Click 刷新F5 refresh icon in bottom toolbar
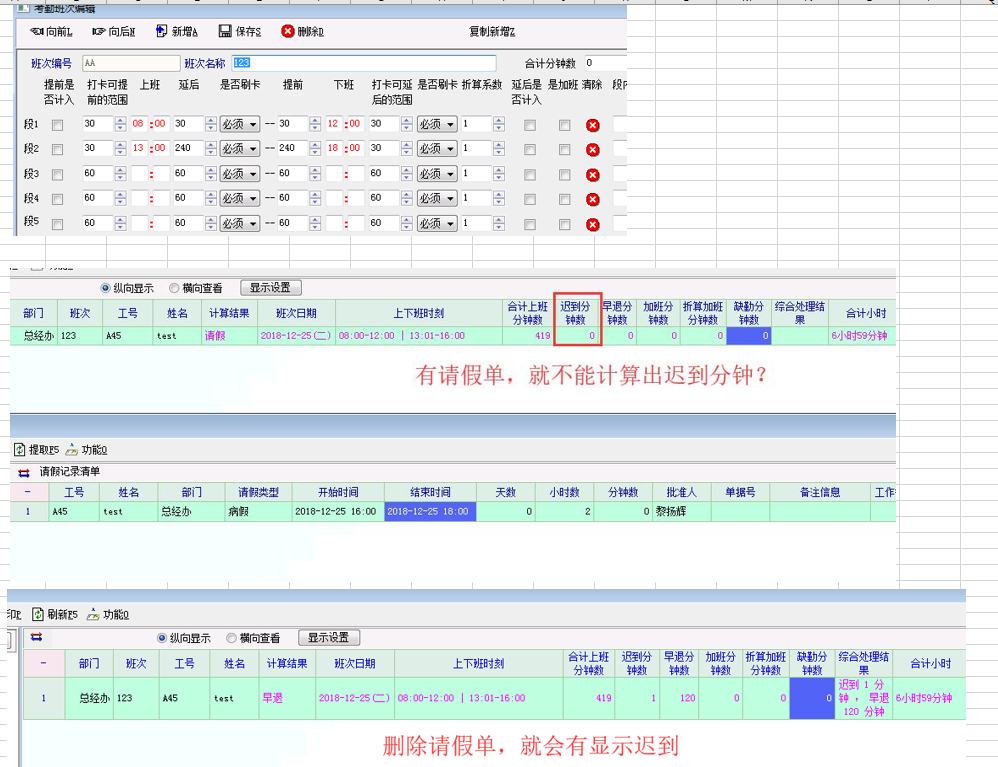The width and height of the screenshot is (998, 767). (x=39, y=614)
